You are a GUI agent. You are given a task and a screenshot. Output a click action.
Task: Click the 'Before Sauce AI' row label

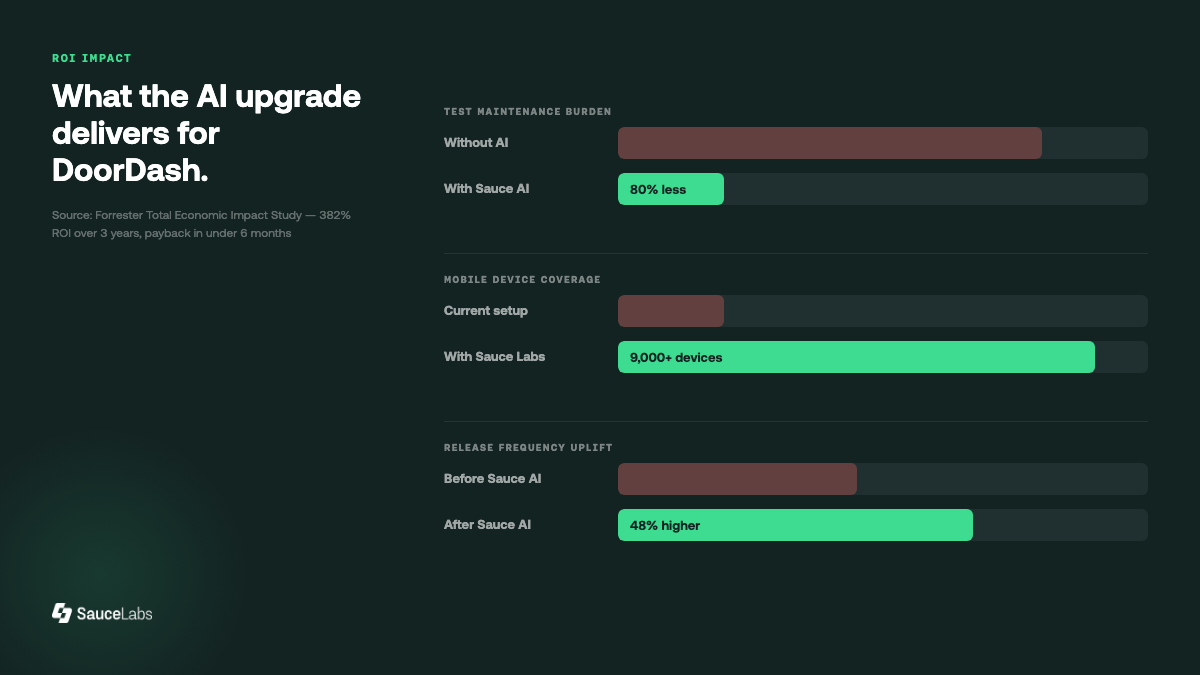[x=493, y=479]
